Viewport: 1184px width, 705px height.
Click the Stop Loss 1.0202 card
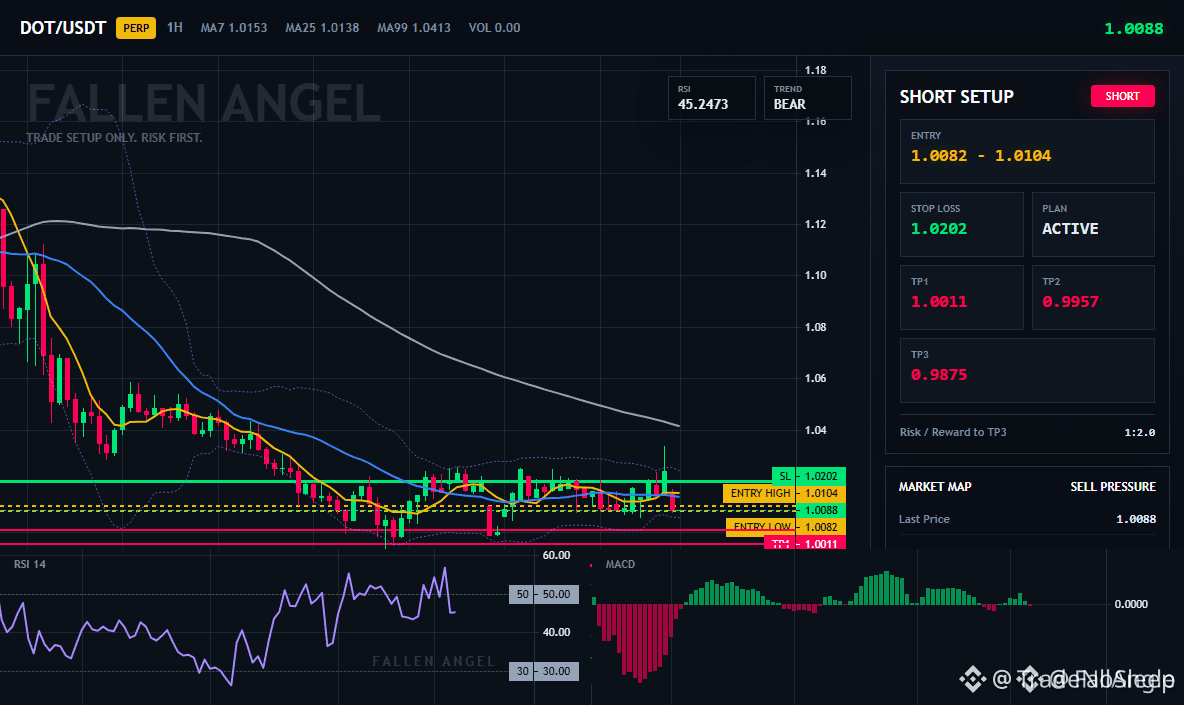tap(961, 225)
